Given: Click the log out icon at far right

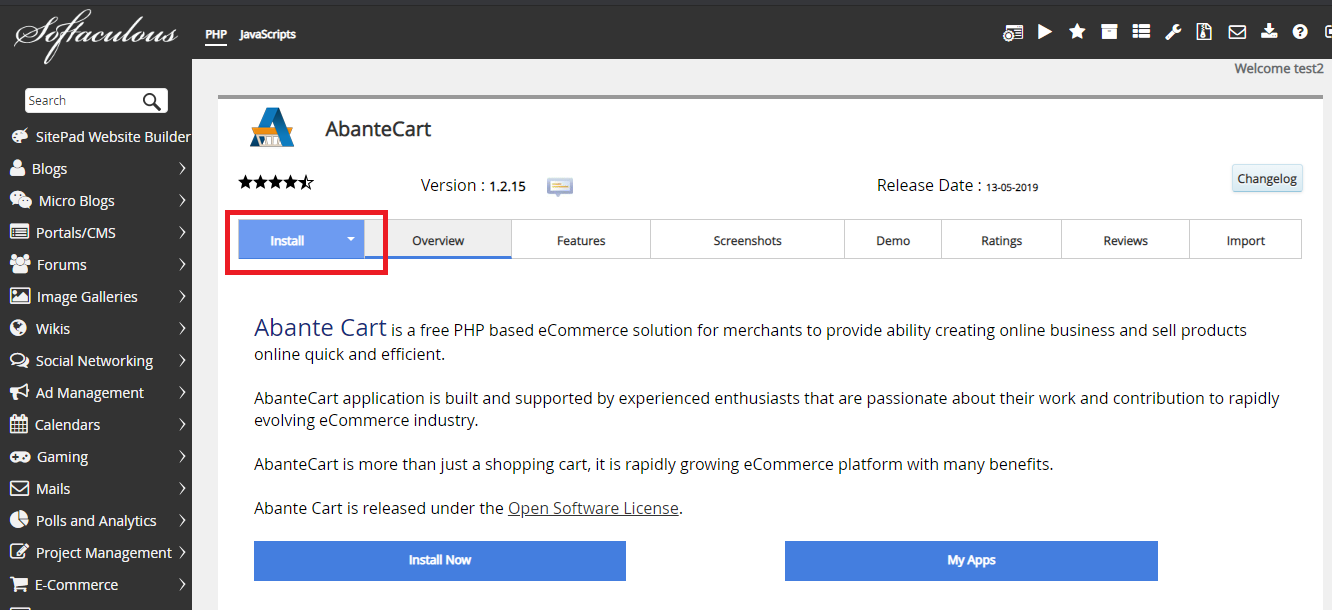Looking at the screenshot, I should (x=1327, y=32).
